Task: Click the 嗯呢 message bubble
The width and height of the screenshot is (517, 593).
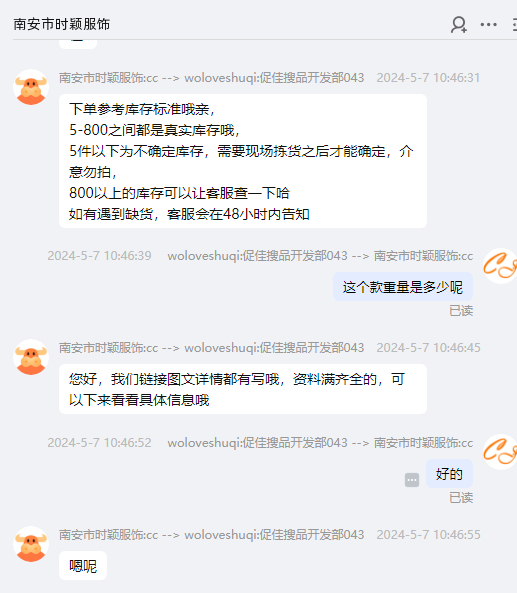Action: (x=83, y=565)
